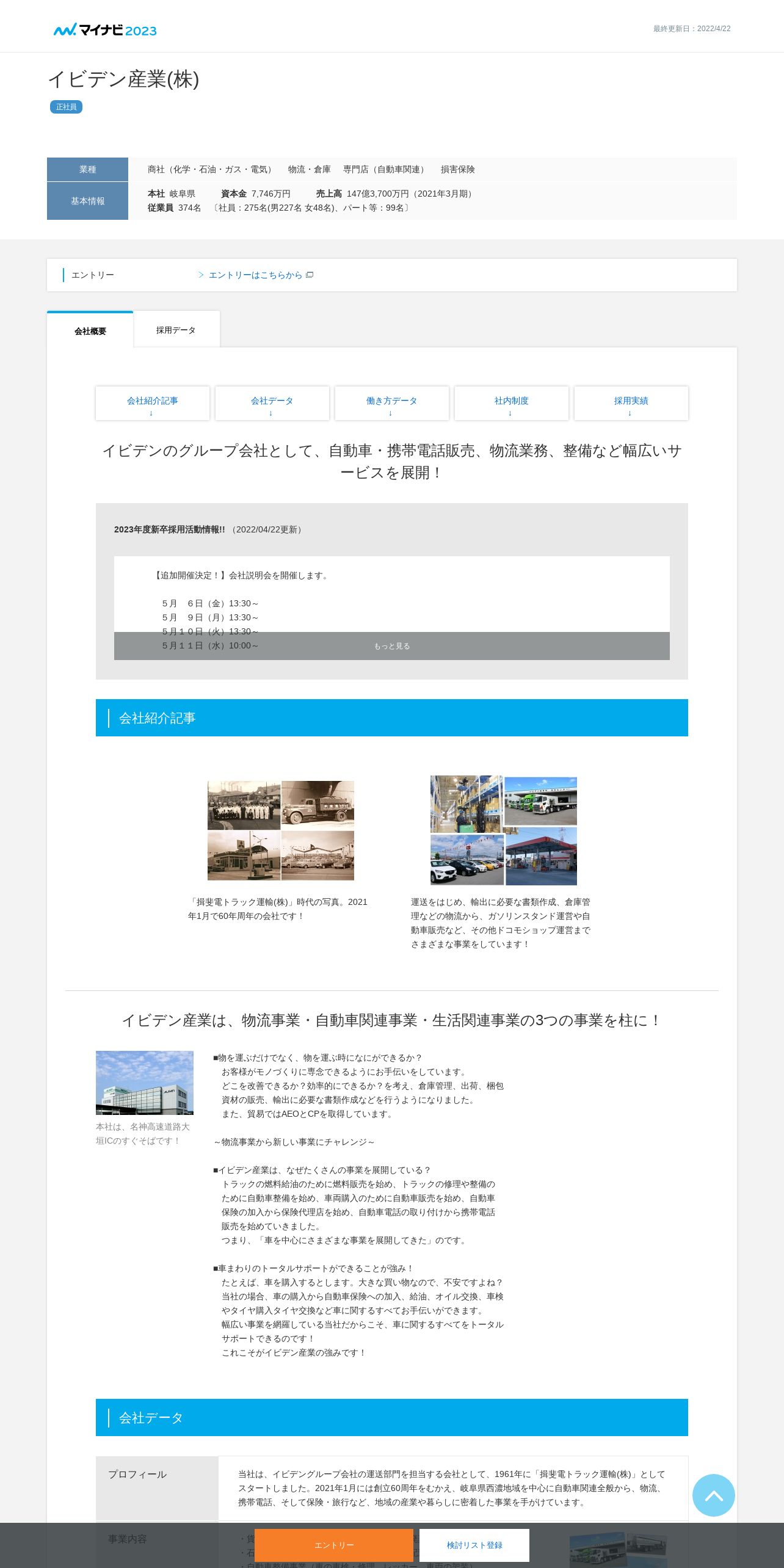784x1568 pixels.
Task: Click the 会社データ blue section header
Action: [x=392, y=1417]
